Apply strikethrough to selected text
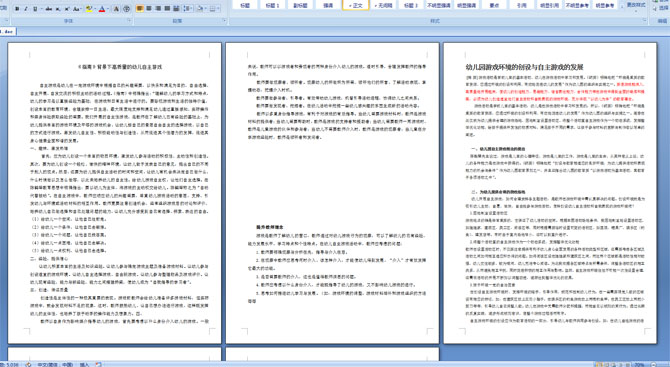Viewport: 670px width, 367px height. click(49, 9)
